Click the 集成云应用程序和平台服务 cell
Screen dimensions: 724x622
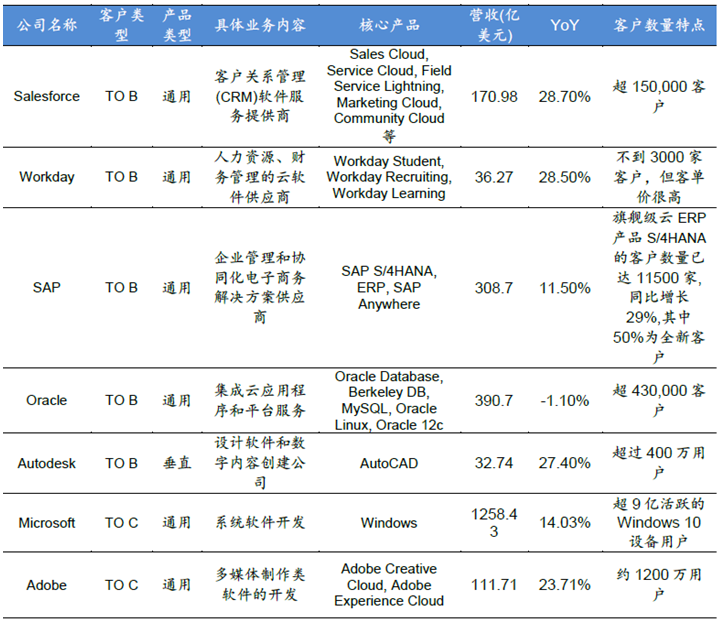[260, 400]
